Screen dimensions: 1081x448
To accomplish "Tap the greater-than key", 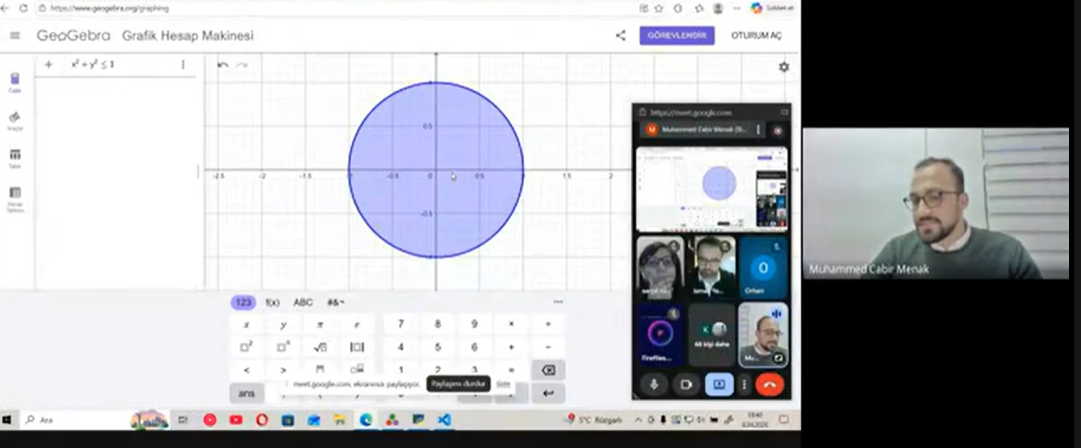I will coord(283,370).
